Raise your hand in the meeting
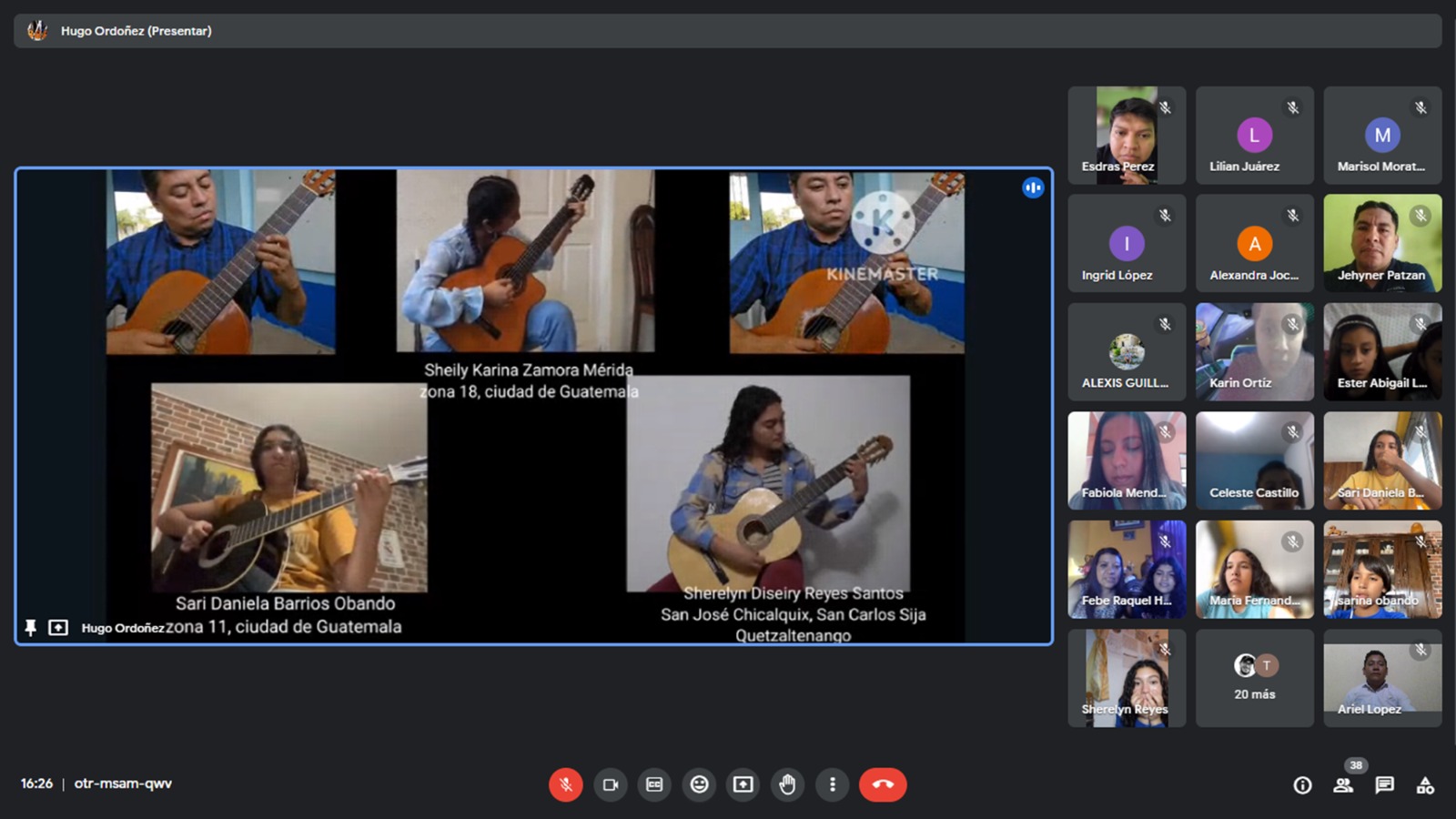The image size is (1456, 819). point(787,784)
